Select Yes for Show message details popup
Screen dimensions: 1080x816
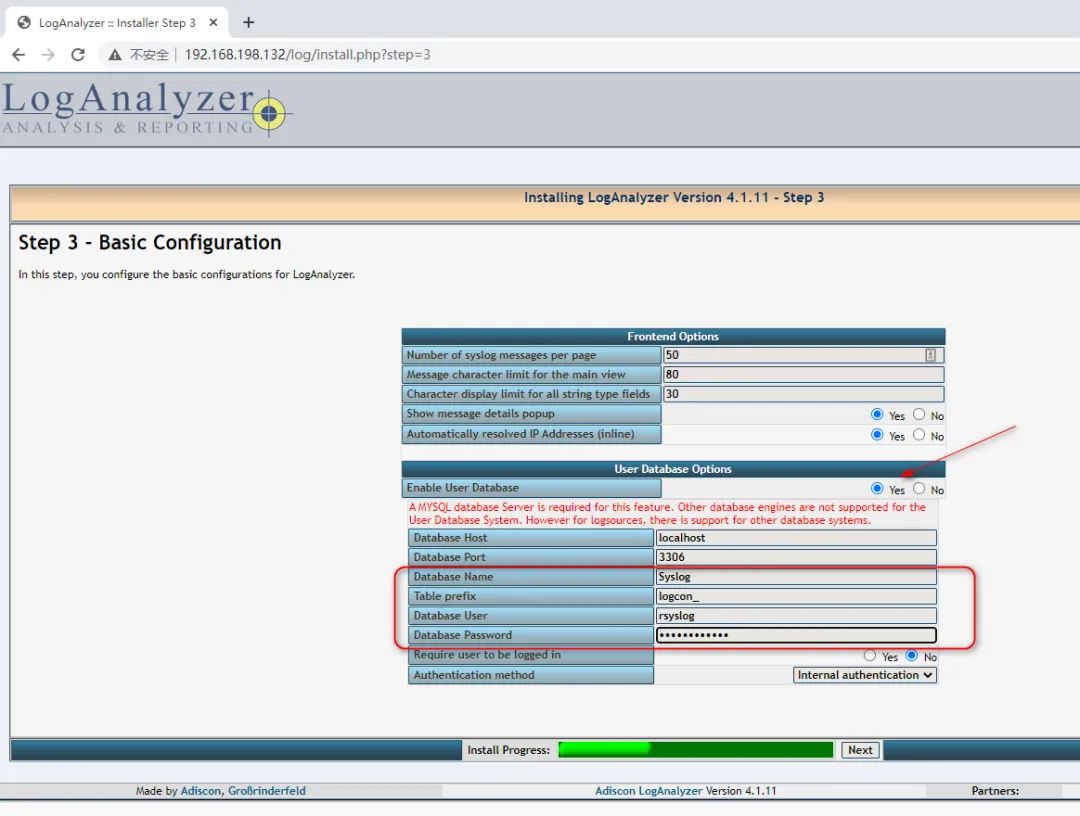coord(876,415)
